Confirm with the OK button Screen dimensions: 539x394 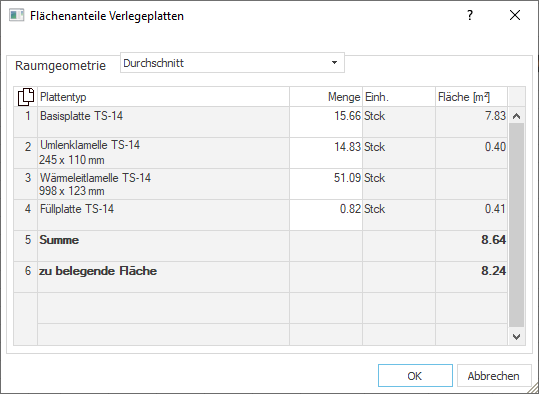tap(415, 376)
